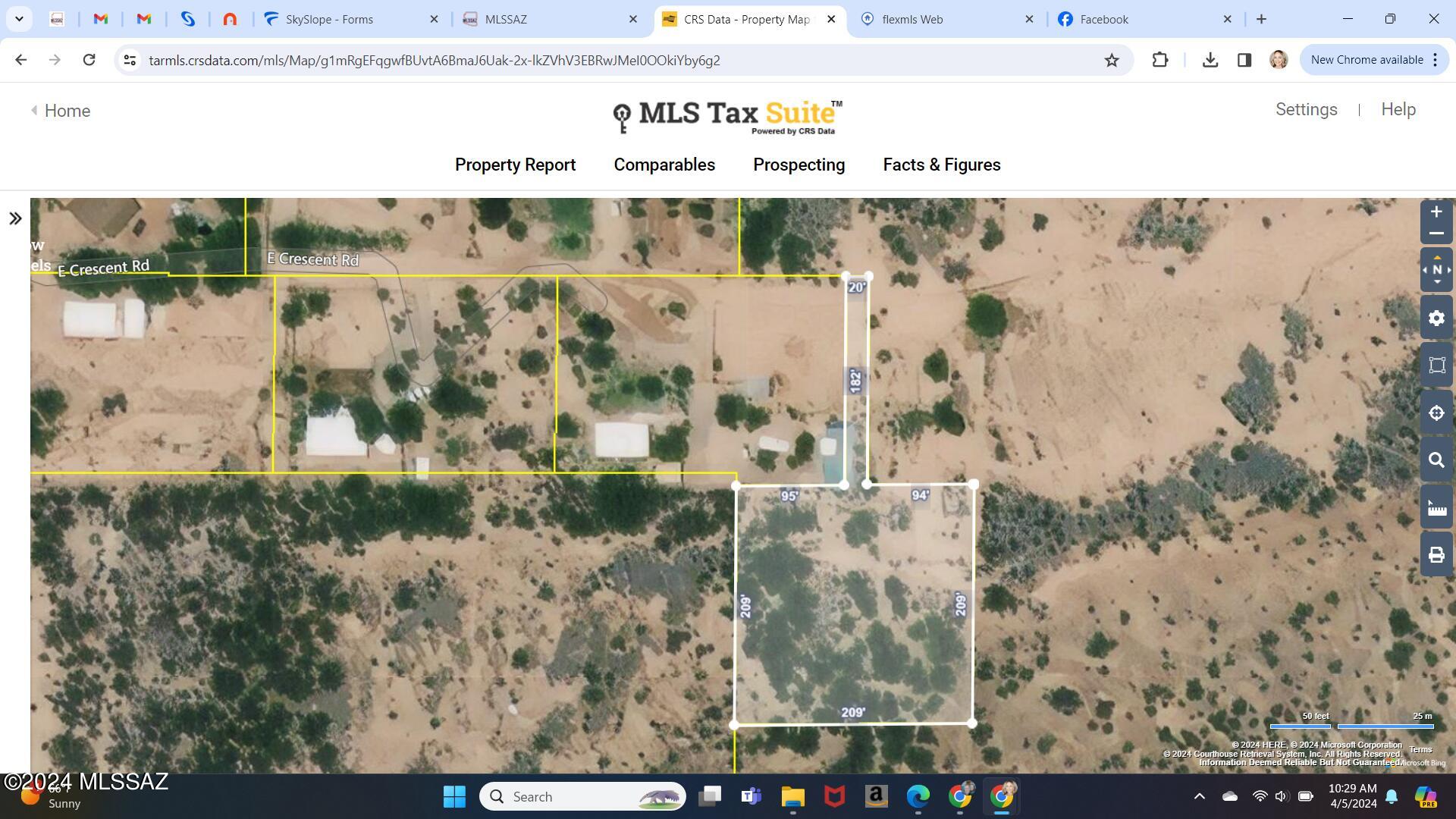
Task: Expand the left sidebar panel
Action: click(15, 219)
